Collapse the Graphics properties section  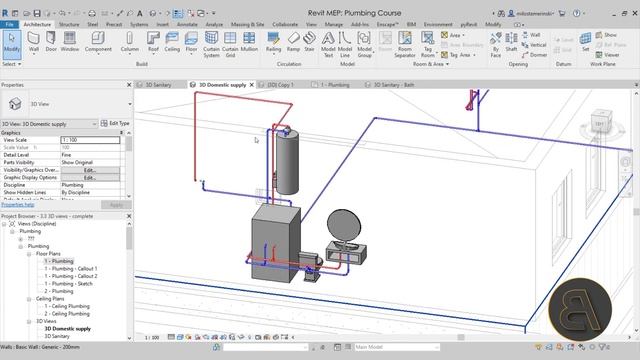(x=121, y=133)
